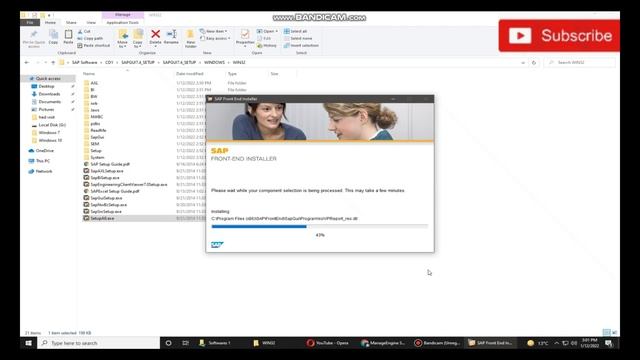Click Copy path in Clipboard group
640x360 pixels.
[90, 38]
